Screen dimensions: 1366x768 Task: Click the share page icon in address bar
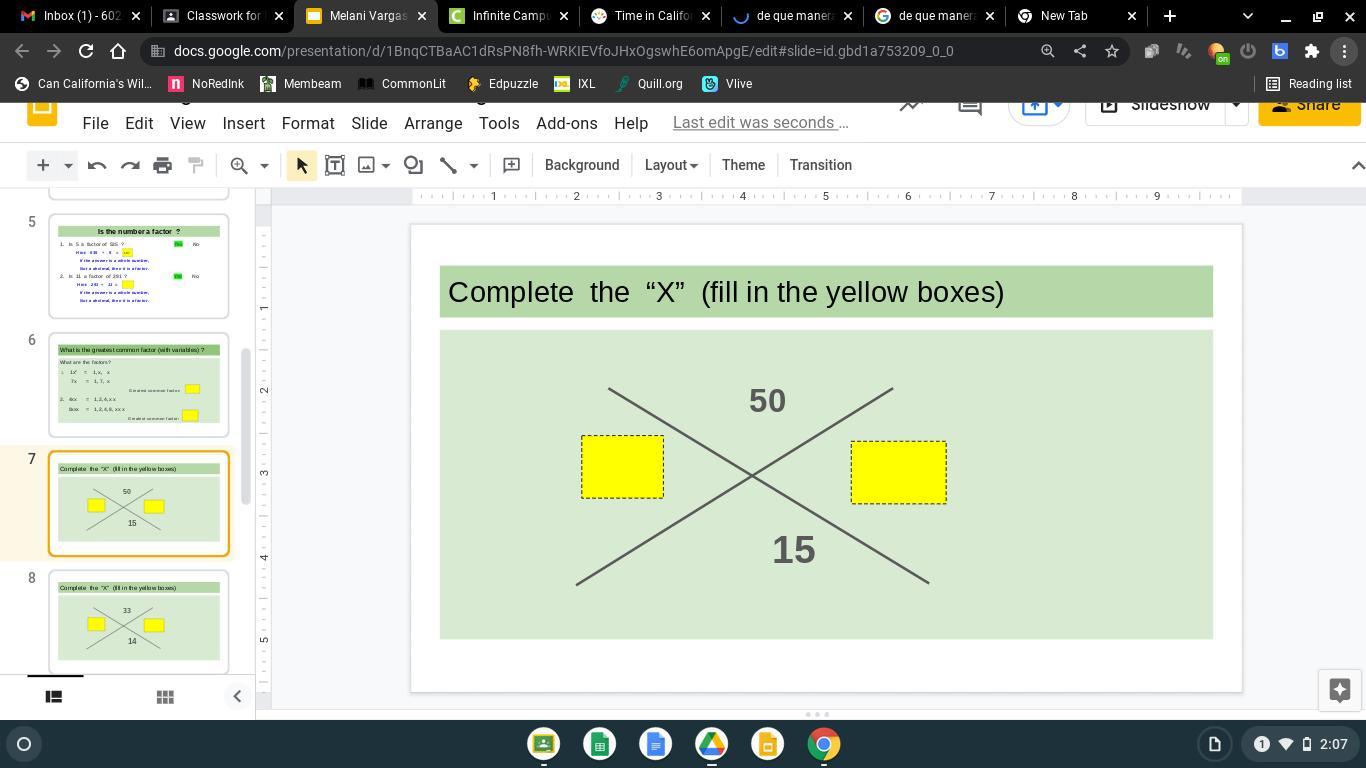point(1080,51)
